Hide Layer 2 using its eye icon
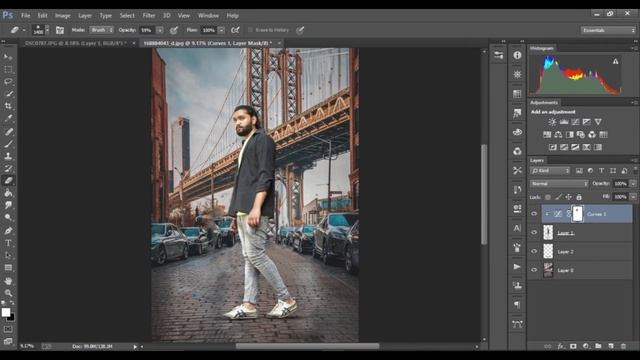 534,251
